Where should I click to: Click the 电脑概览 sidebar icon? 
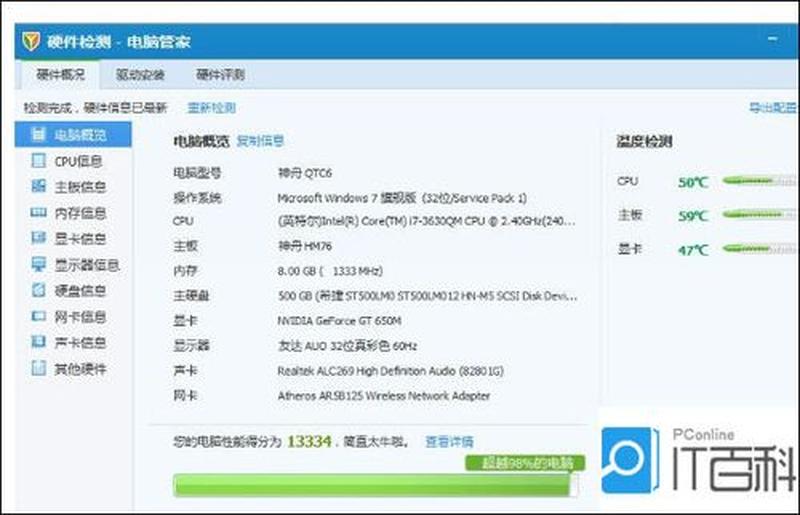(38, 134)
